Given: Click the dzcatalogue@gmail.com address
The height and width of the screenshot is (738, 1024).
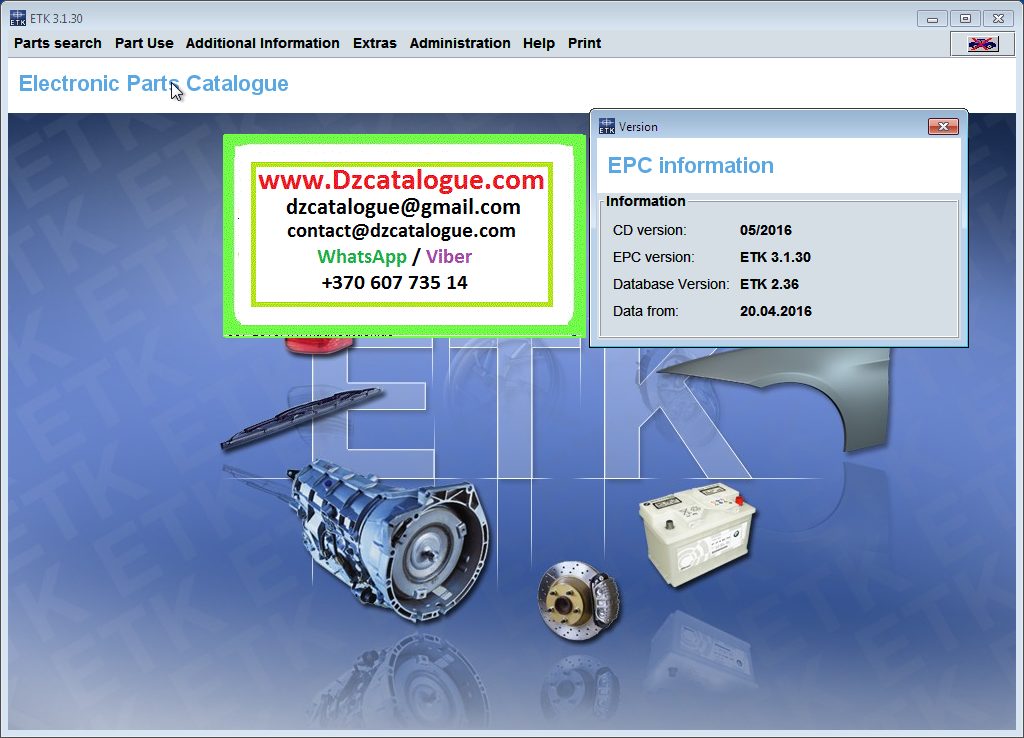Looking at the screenshot, I should (x=403, y=207).
